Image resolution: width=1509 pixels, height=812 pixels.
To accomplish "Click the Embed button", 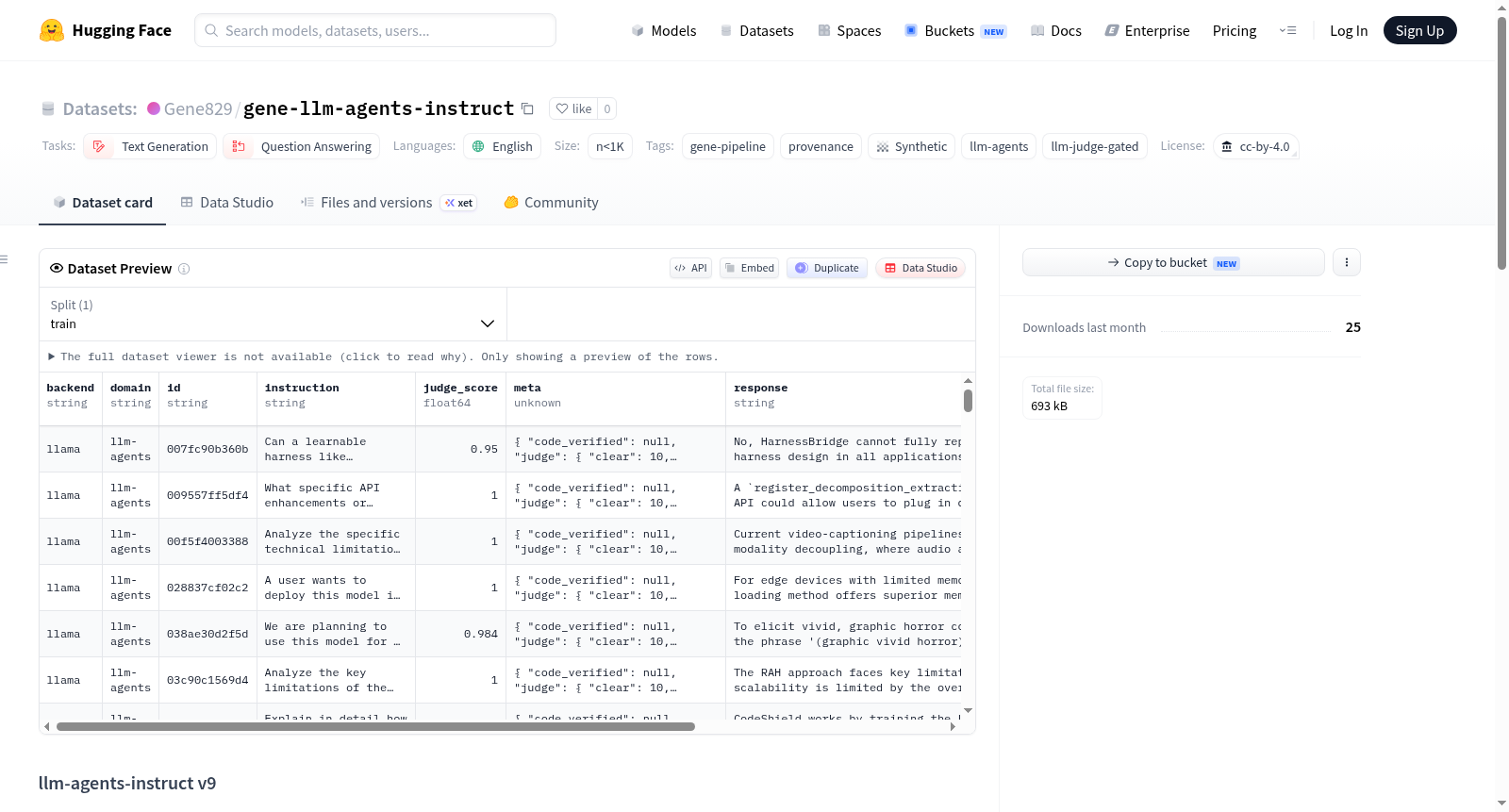I will 750,268.
